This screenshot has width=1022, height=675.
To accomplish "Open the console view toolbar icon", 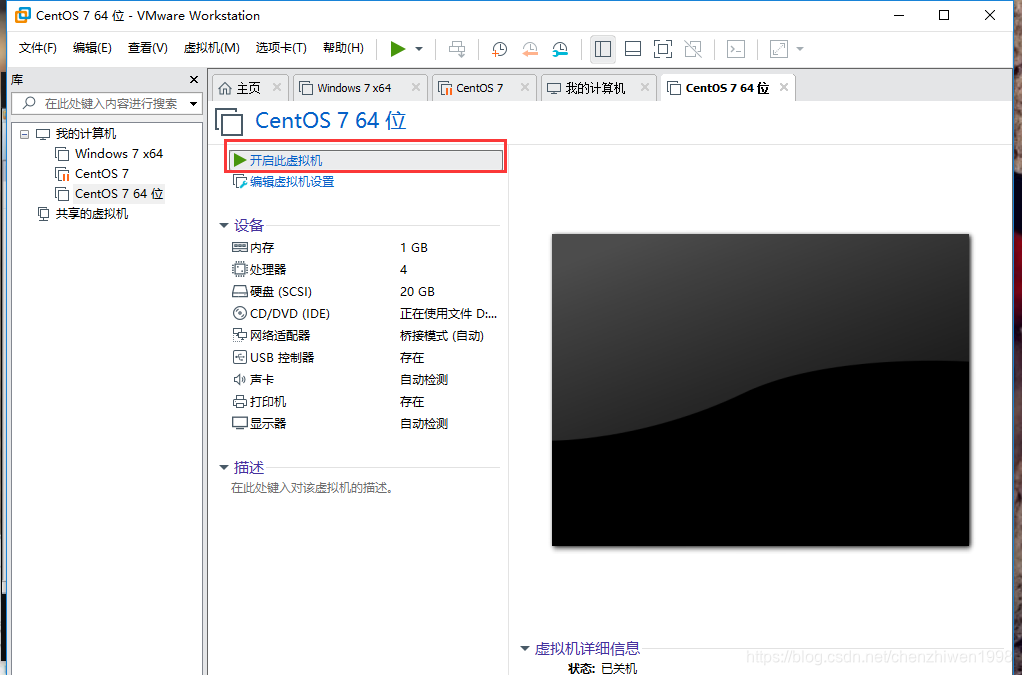I will (x=736, y=49).
